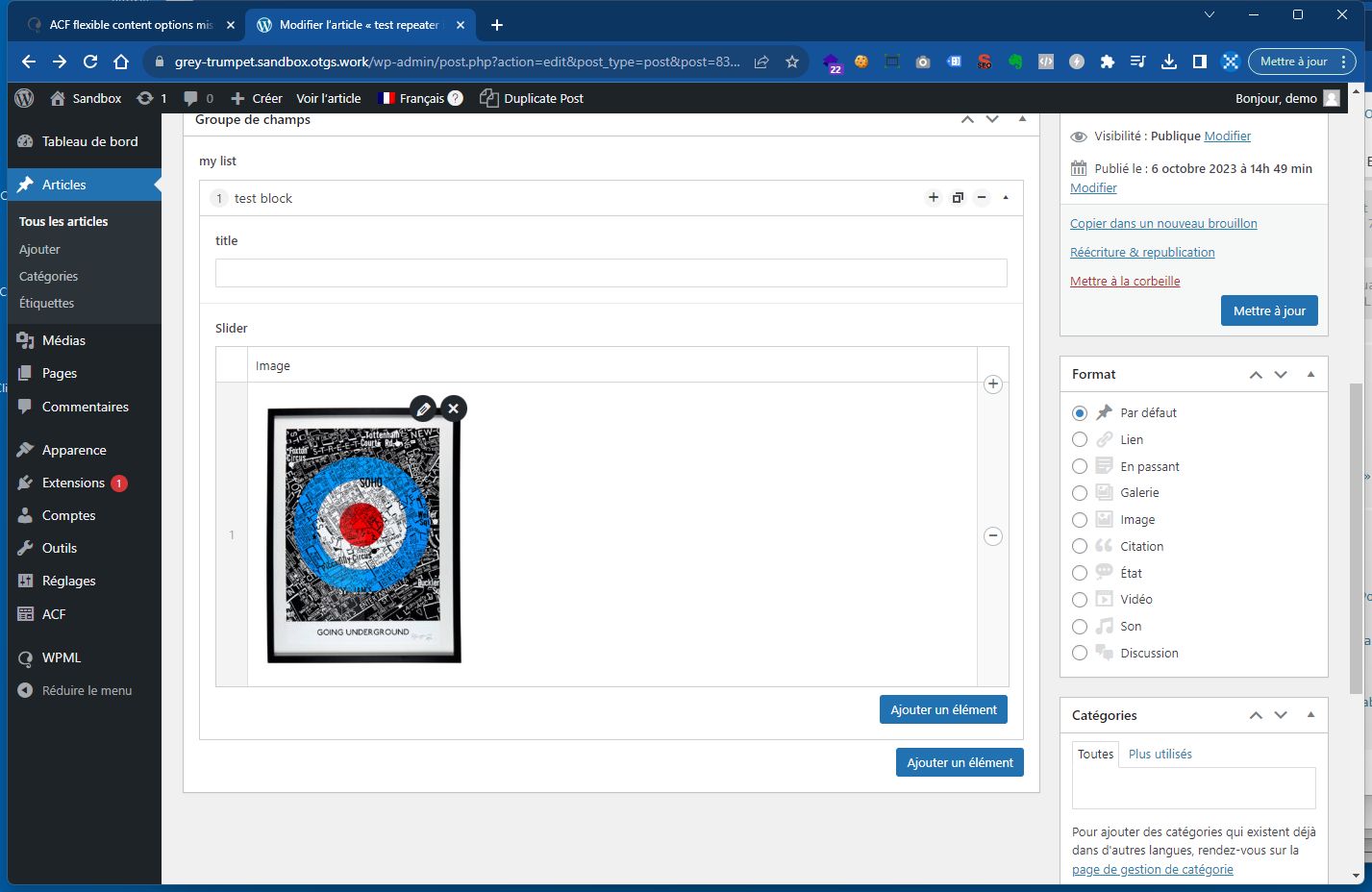The image size is (1372, 892).
Task: Toggle Groupe de champs panel collapse
Action: 1022,119
